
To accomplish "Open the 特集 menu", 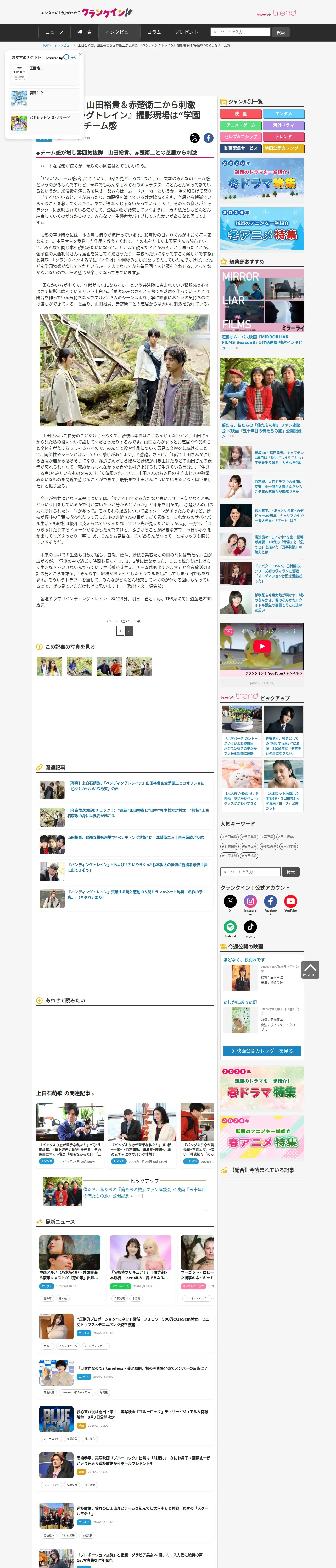I will click(84, 32).
